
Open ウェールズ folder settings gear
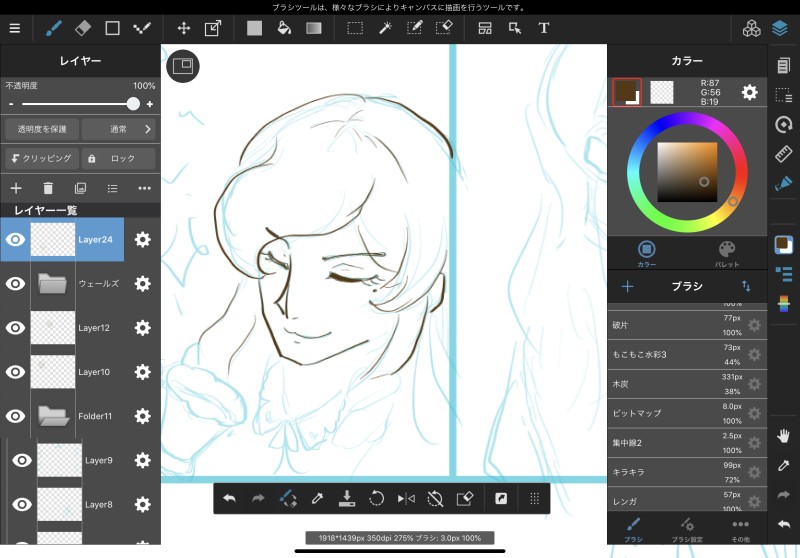click(x=142, y=284)
